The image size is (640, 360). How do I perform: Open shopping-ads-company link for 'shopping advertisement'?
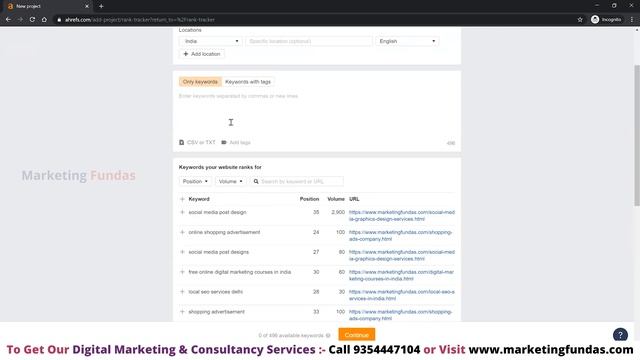click(x=400, y=315)
